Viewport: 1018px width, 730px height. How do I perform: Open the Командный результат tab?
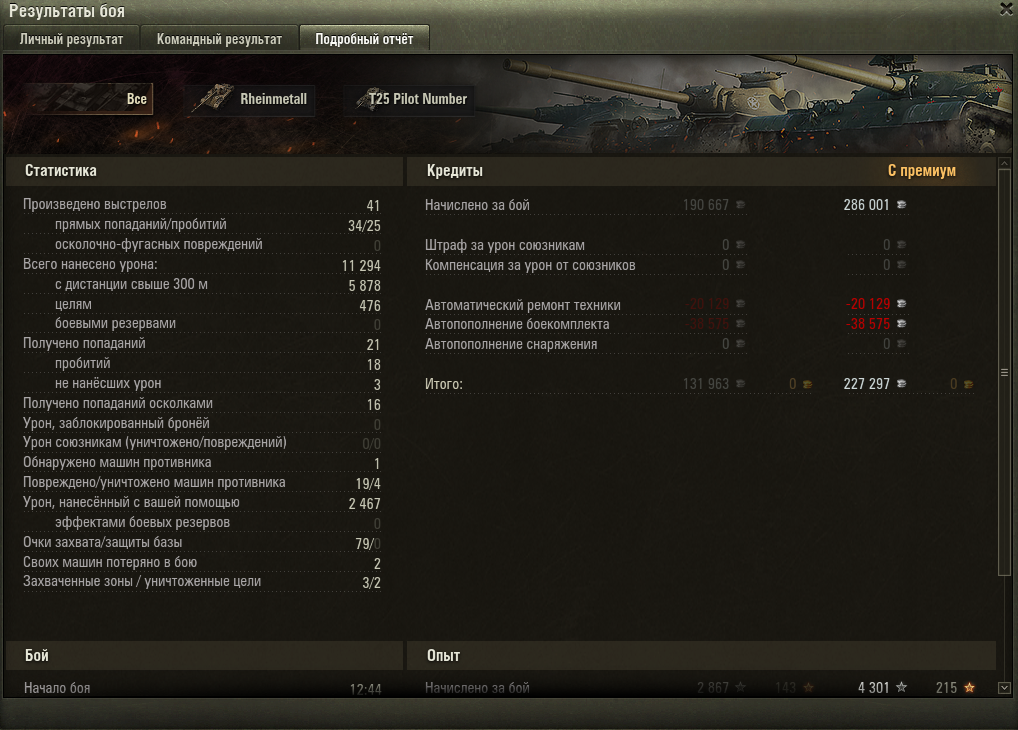coord(219,39)
